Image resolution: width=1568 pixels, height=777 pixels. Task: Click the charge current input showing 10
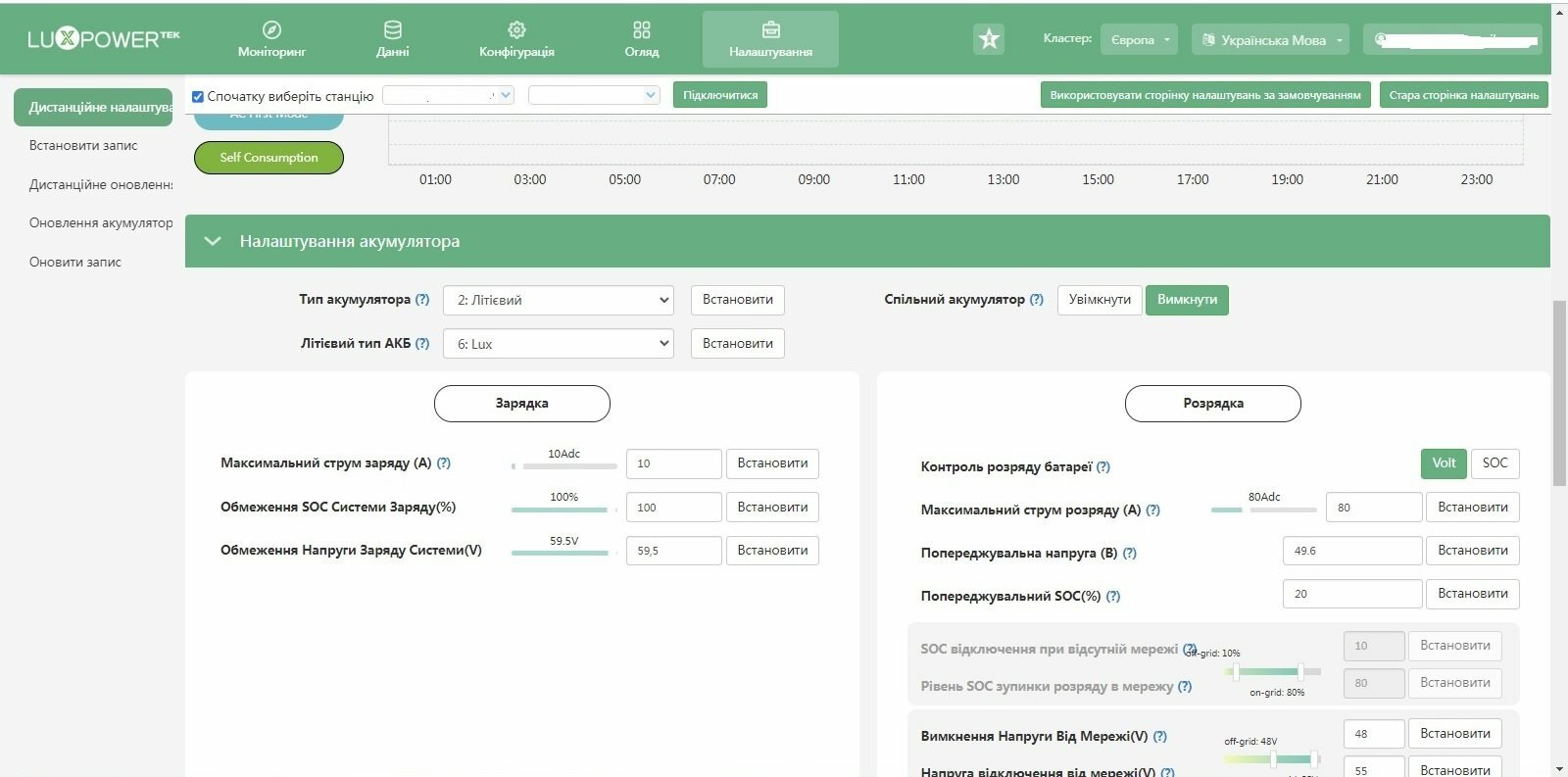click(674, 463)
